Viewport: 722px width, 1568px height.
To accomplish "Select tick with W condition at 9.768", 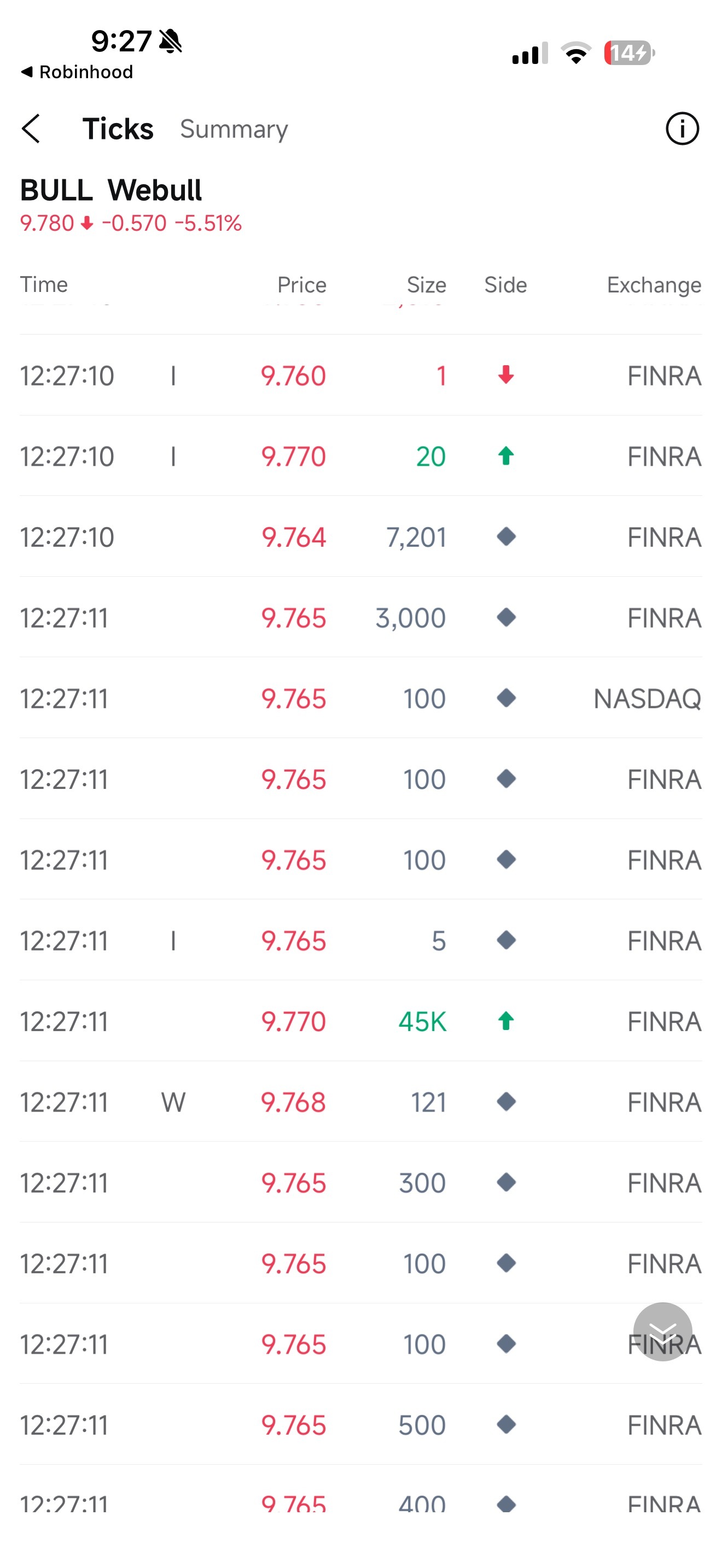I will (x=361, y=1102).
